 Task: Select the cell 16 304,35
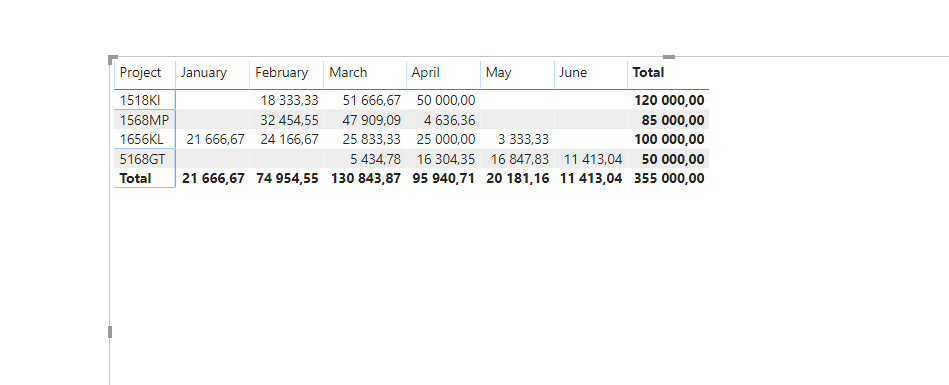[x=446, y=160]
